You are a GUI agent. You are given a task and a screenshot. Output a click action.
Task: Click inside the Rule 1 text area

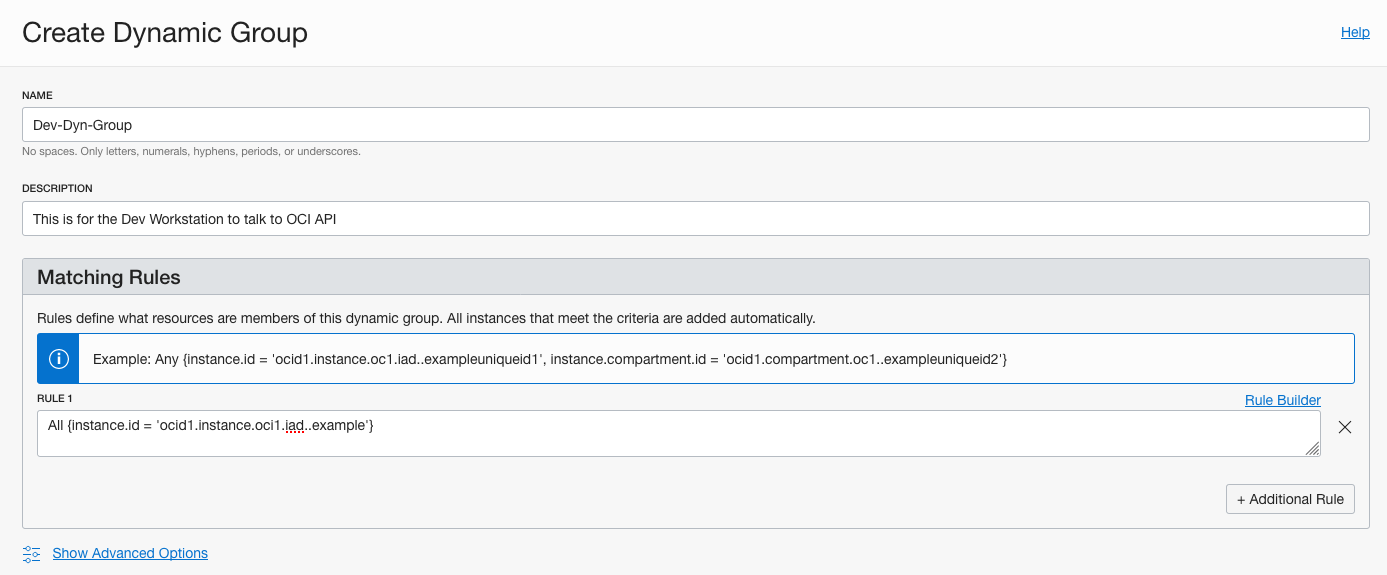click(x=678, y=434)
